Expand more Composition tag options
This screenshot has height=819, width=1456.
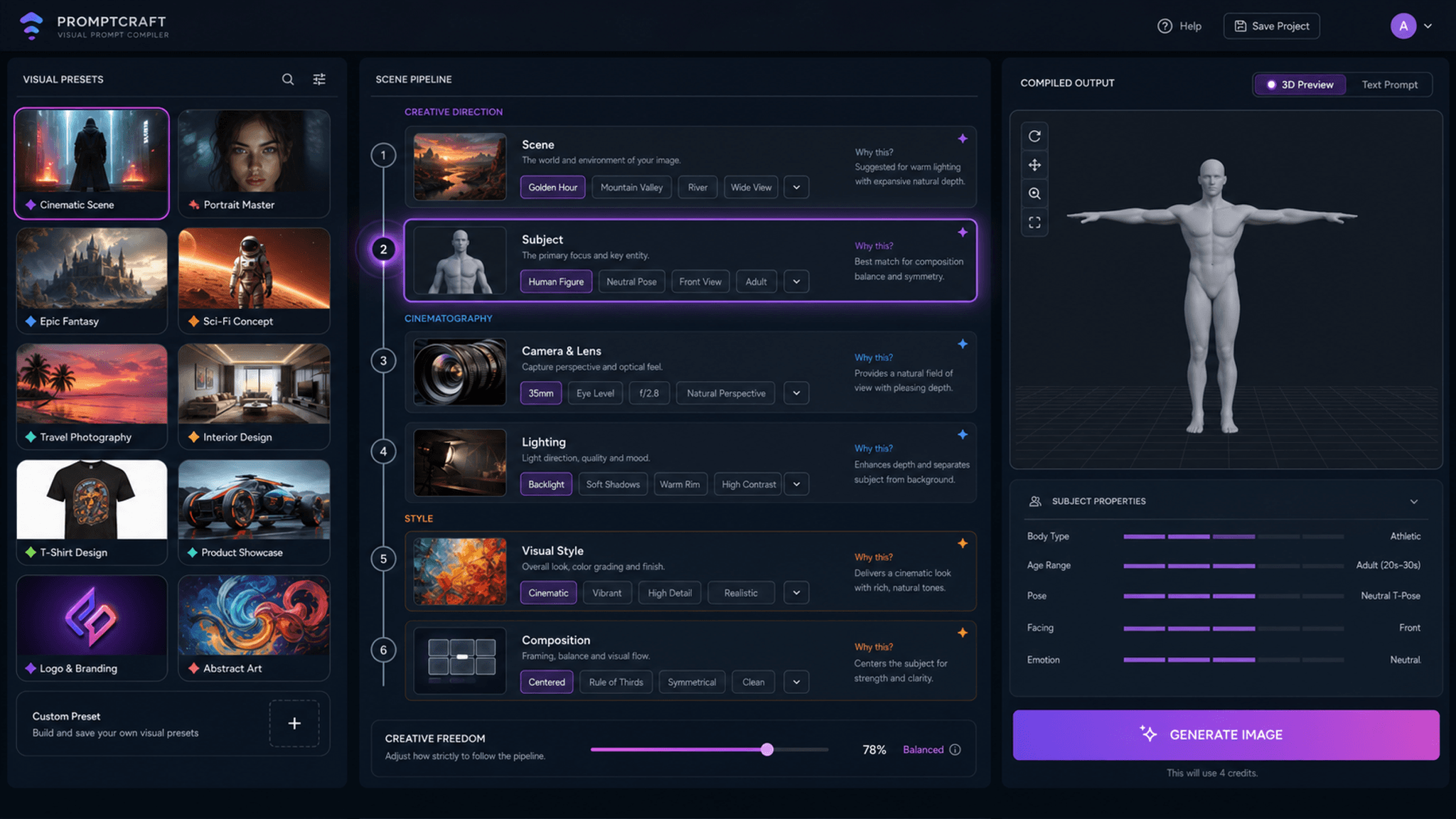point(796,682)
